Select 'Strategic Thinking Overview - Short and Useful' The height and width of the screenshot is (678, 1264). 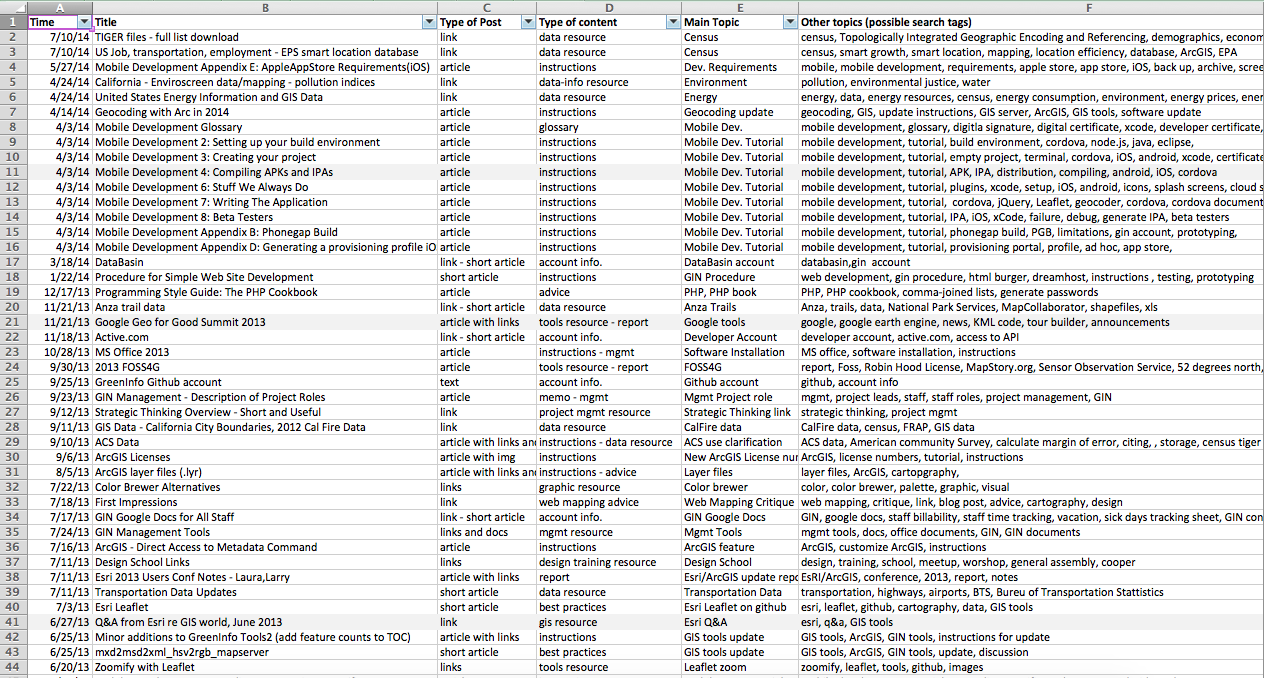pyautogui.click(x=265, y=412)
